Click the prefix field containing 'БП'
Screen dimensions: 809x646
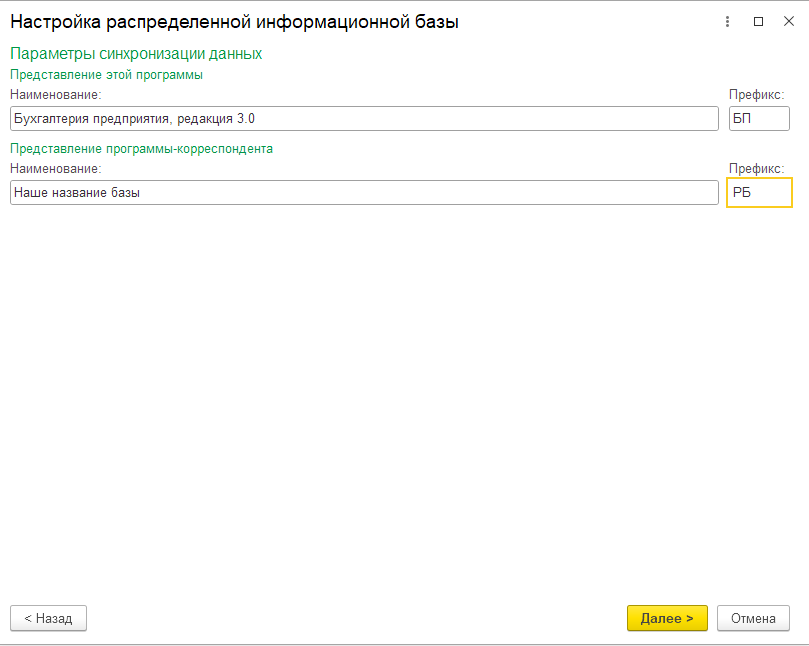[x=759, y=119]
